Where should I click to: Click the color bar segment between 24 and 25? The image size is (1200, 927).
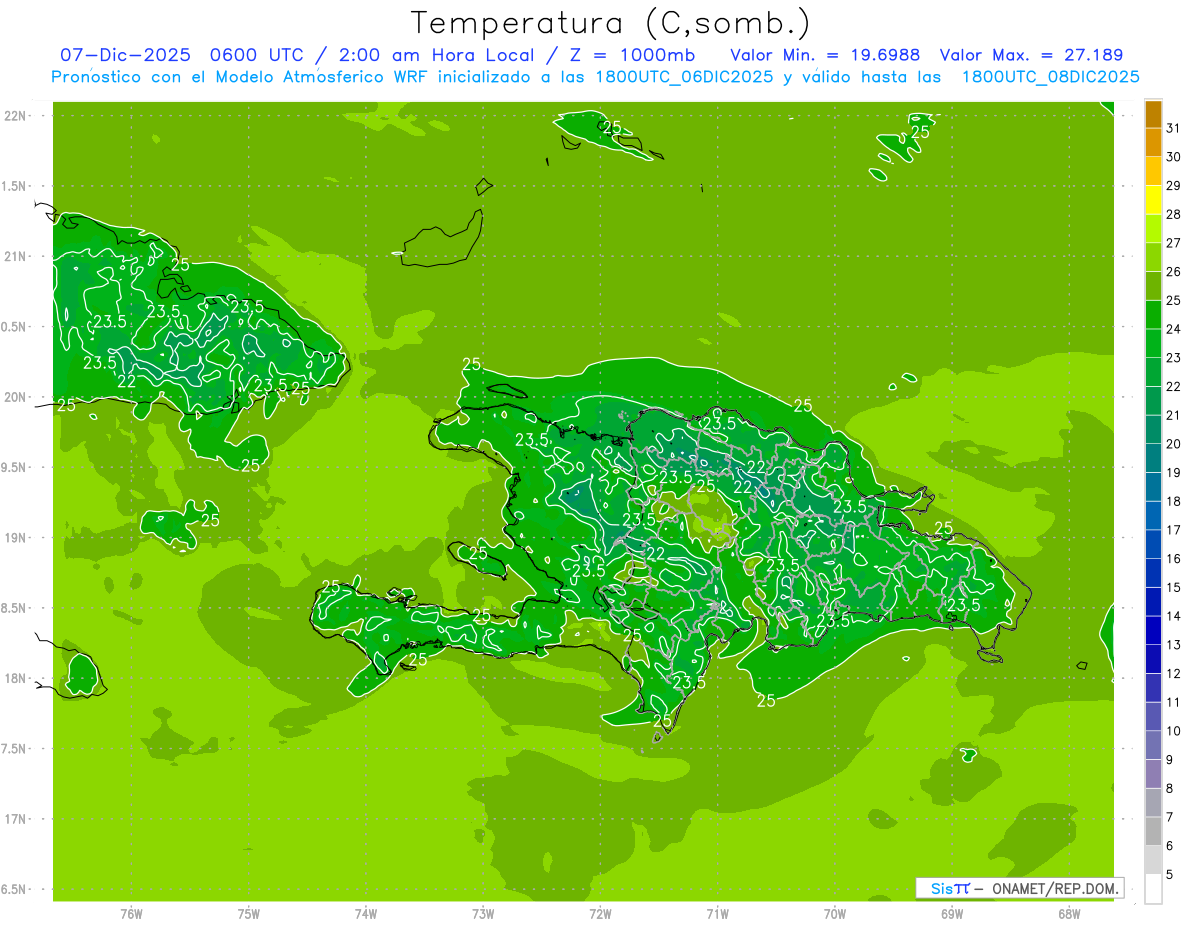click(x=1153, y=315)
